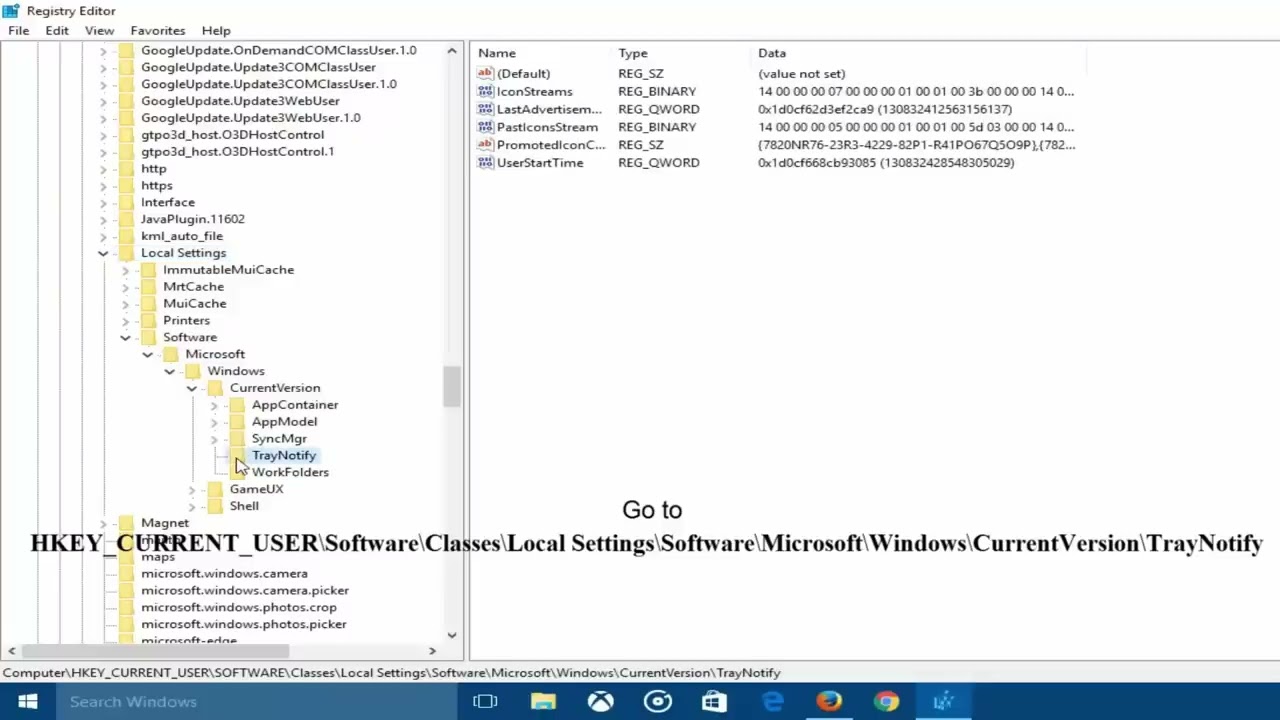Click the UserStartTime value icon
The width and height of the screenshot is (1280, 720).
pos(485,163)
